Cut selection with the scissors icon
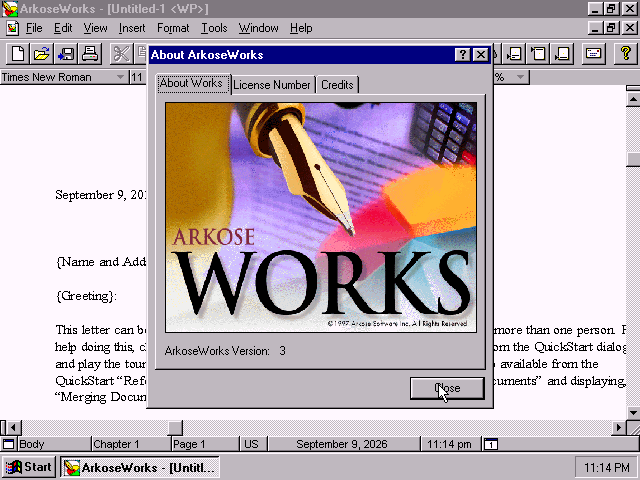 [121, 53]
